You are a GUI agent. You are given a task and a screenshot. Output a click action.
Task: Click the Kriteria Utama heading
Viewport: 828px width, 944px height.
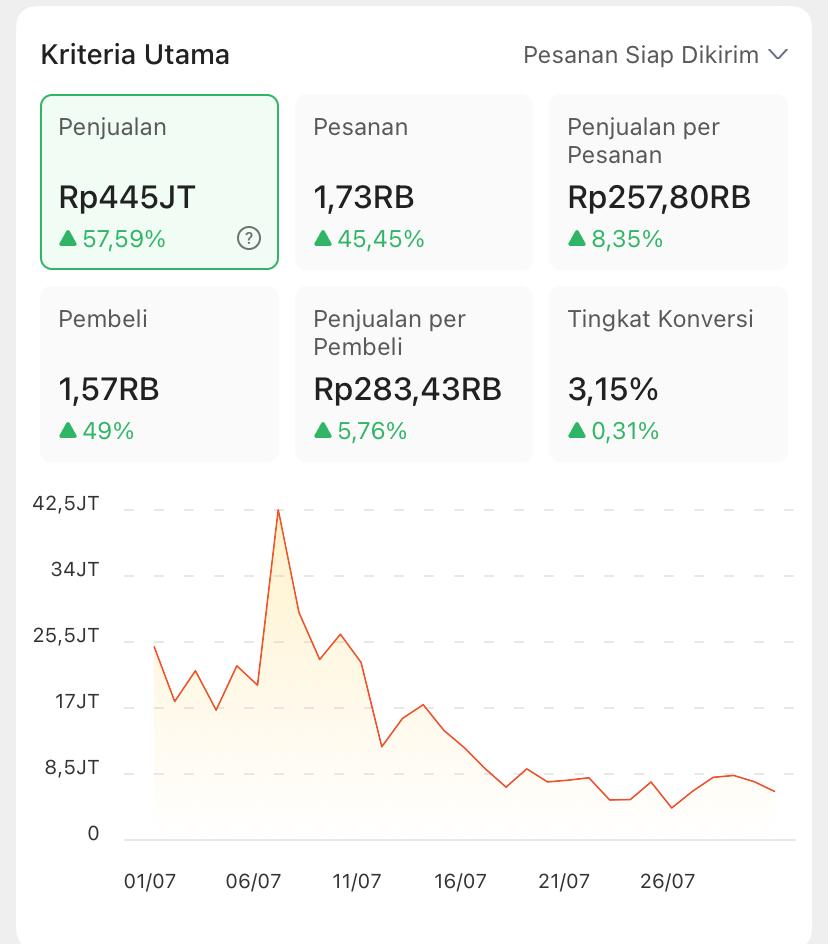coord(135,54)
